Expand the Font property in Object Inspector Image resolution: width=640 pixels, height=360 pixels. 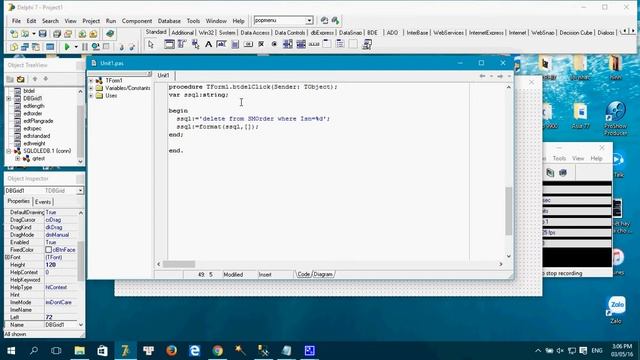pyautogui.click(x=7, y=257)
